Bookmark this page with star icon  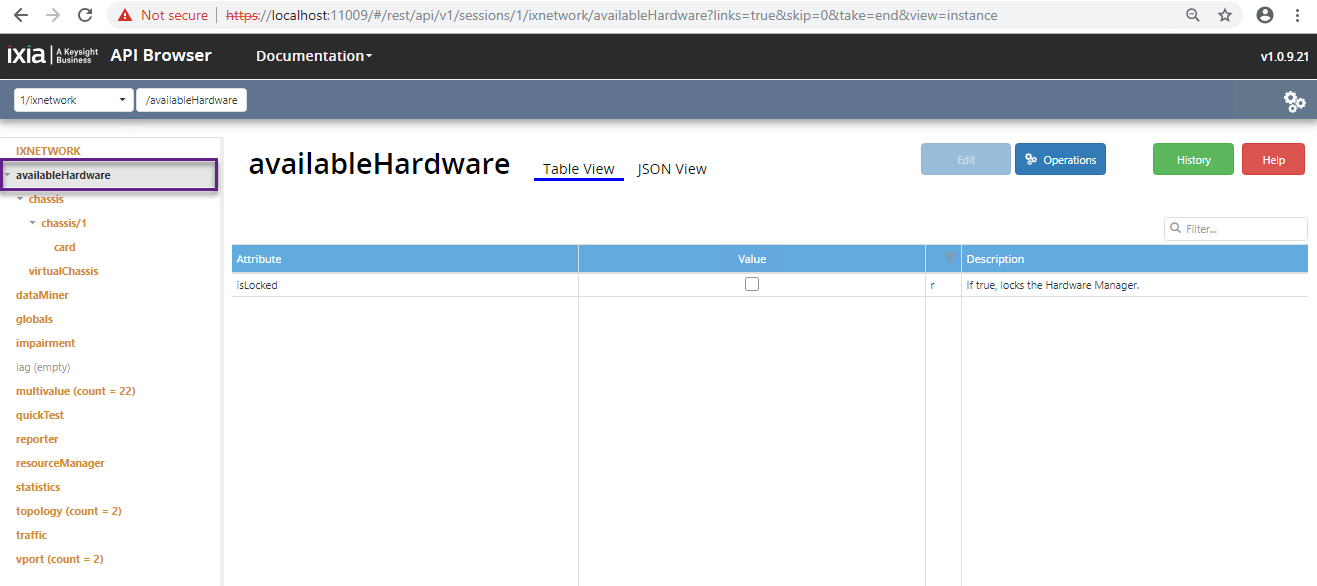click(1224, 15)
